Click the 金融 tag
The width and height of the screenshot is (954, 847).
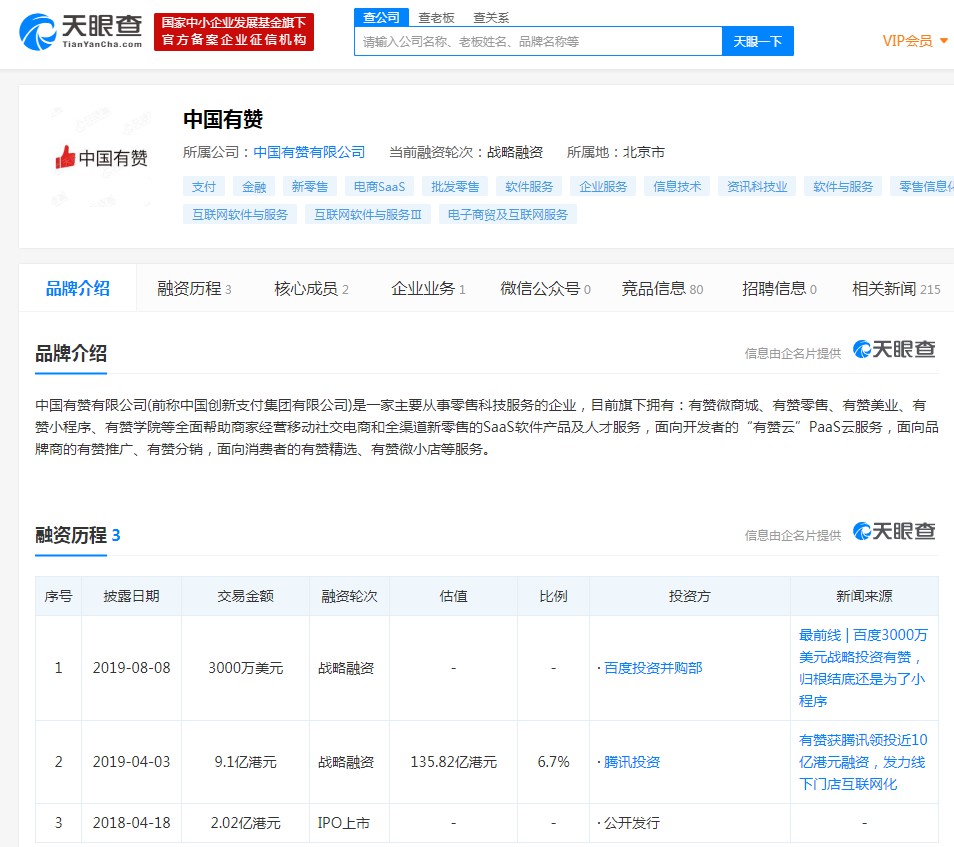(x=254, y=187)
